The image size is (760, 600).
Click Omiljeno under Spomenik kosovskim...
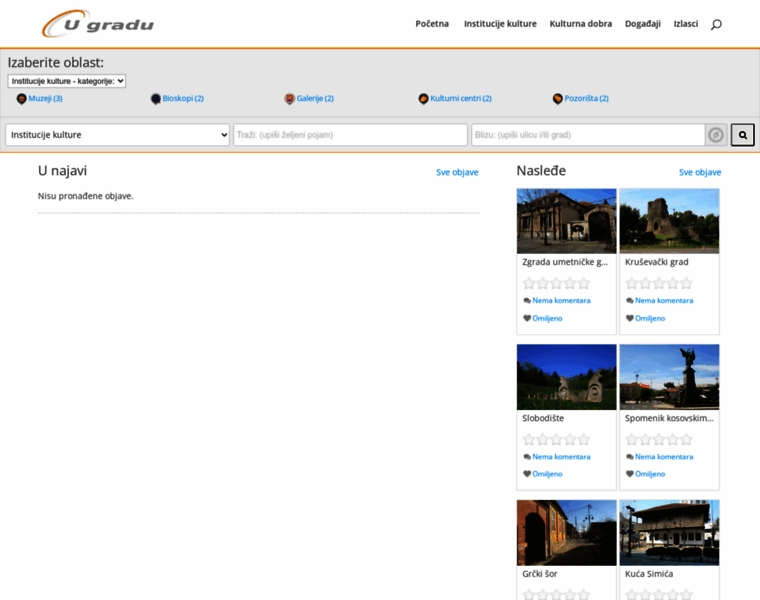coord(650,474)
